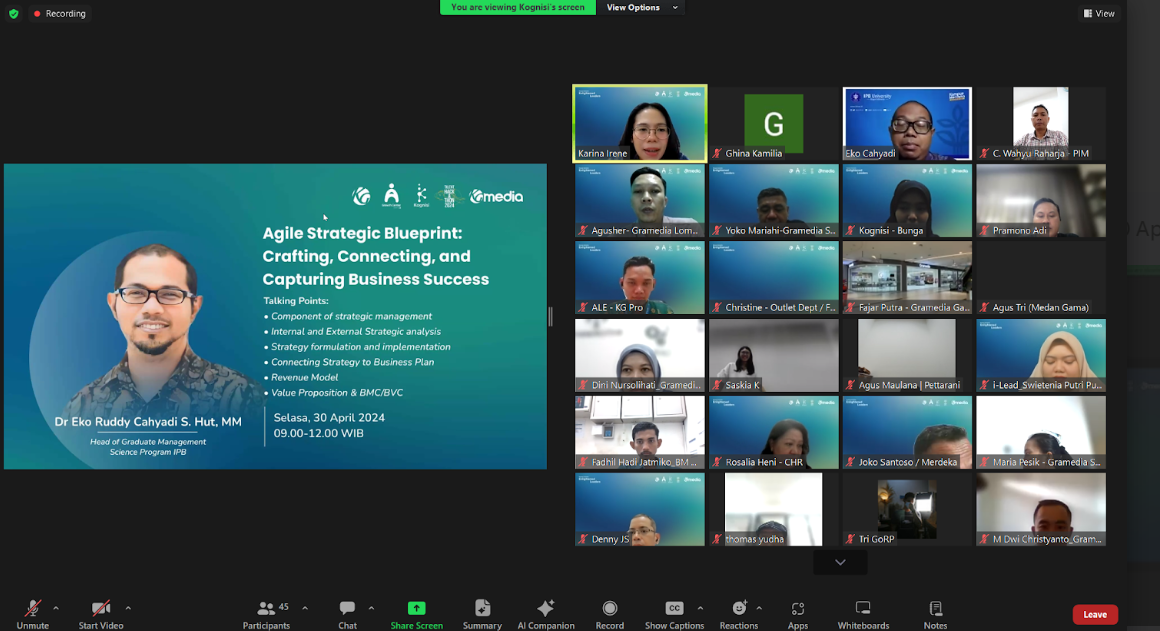Expand the Reactions options caret
Image resolution: width=1160 pixels, height=631 pixels.
click(759, 608)
